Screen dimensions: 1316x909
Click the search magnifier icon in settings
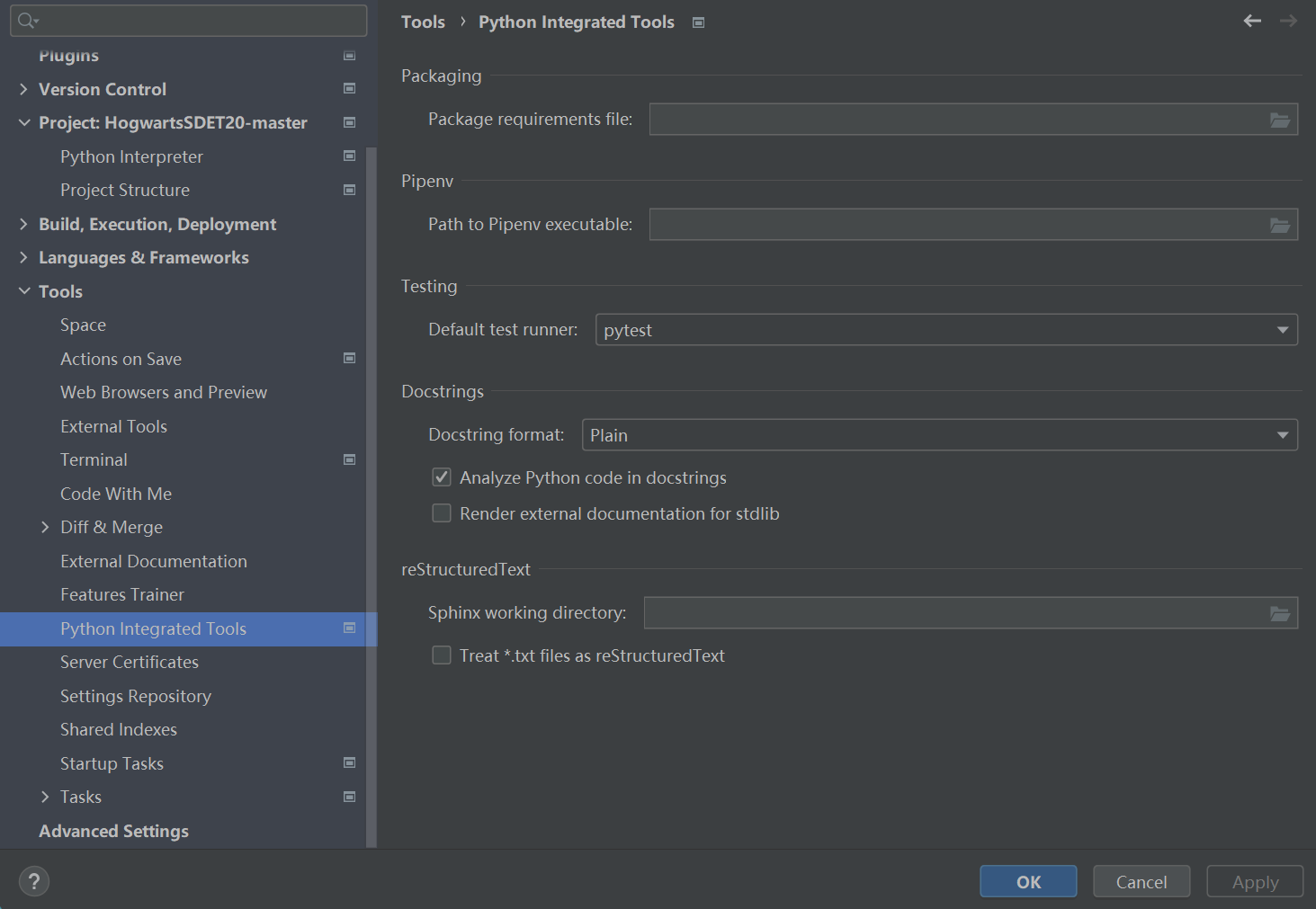click(x=28, y=21)
